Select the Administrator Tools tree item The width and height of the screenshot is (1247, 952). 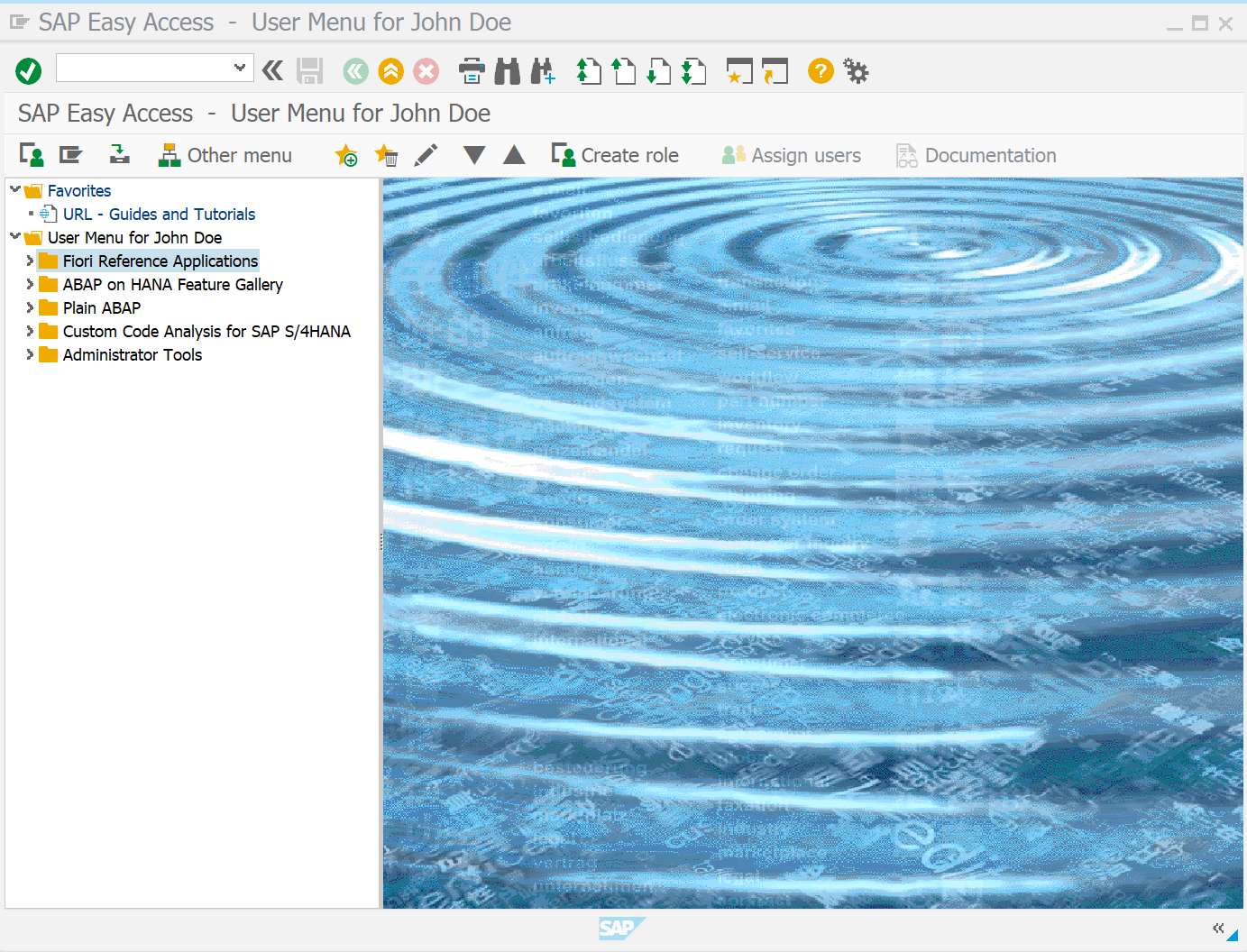(133, 354)
